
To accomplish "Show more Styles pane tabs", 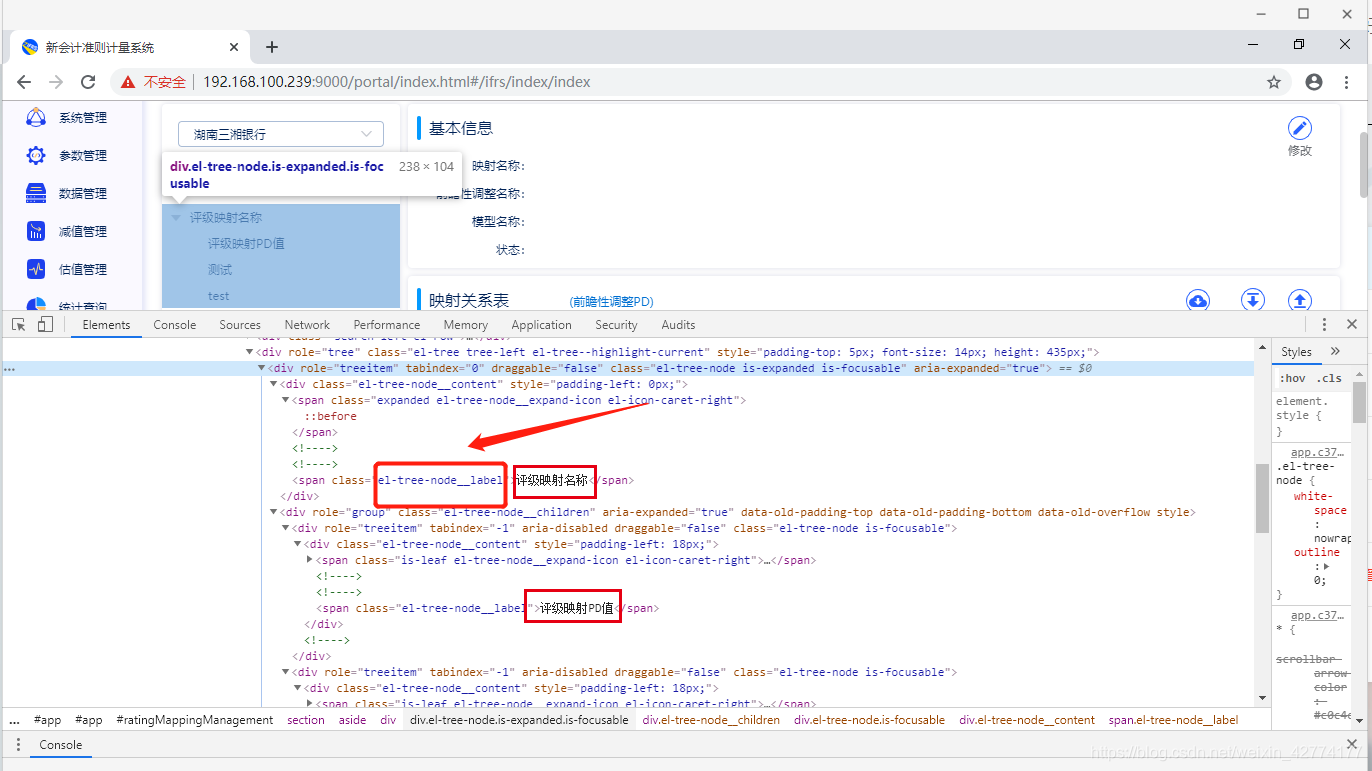I will pos(1335,351).
